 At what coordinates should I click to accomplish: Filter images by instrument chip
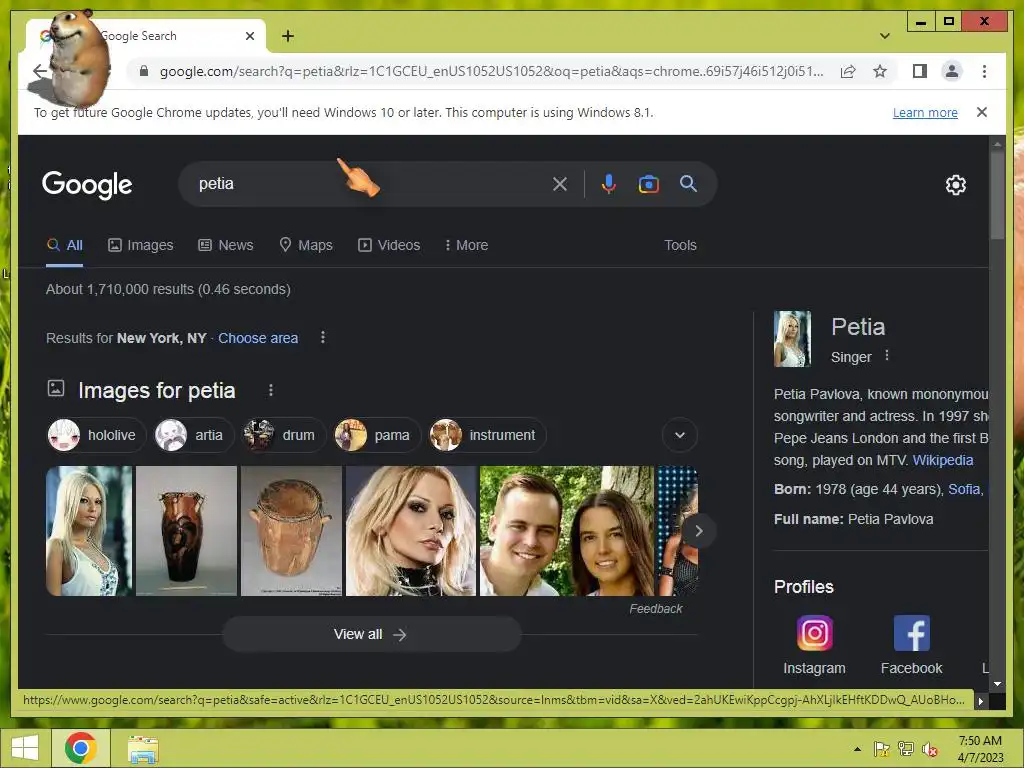coord(487,435)
